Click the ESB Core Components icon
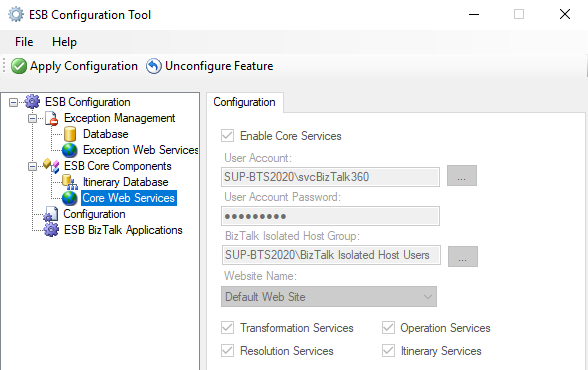This screenshot has height=370, width=588. point(51,166)
